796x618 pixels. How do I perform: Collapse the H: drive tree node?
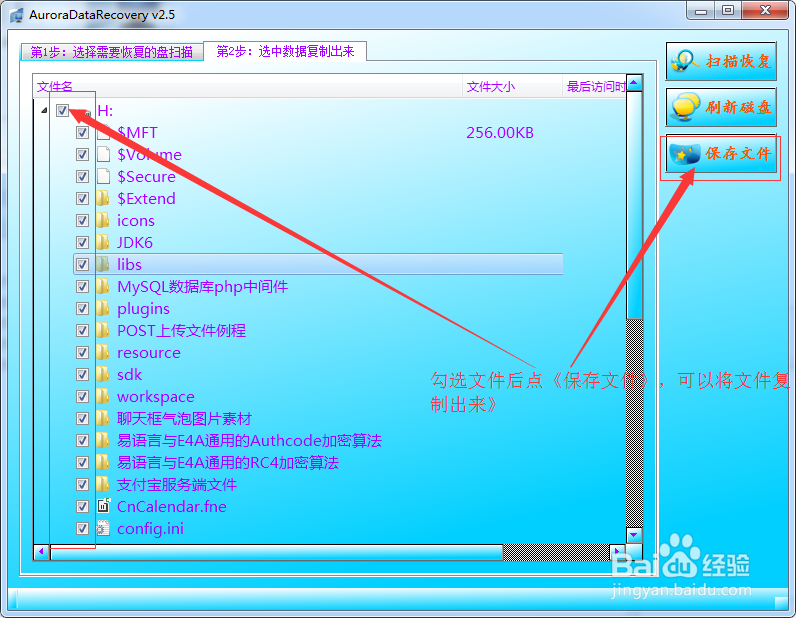[44, 110]
